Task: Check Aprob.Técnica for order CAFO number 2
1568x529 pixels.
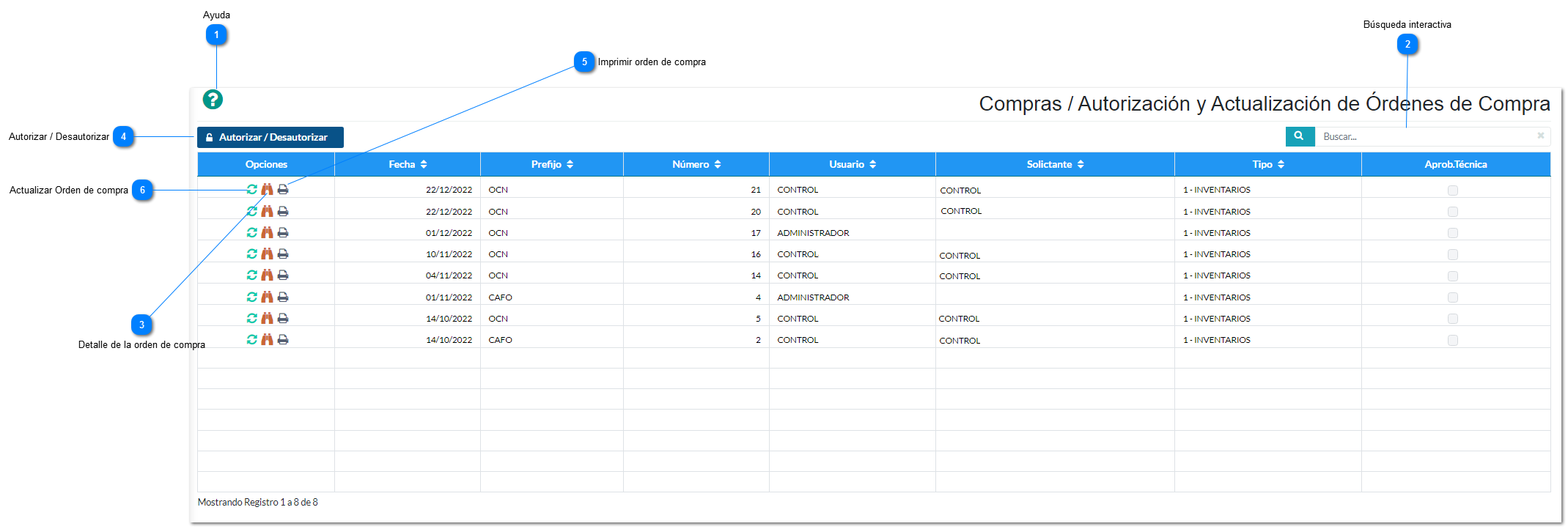Action: [x=1453, y=340]
